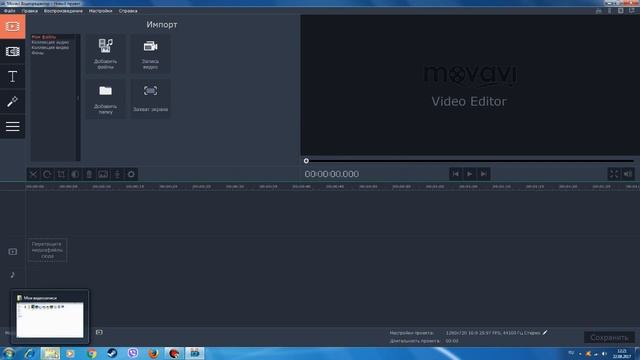Click the timeline ruler near its start
The image size is (640, 360).
click(35, 187)
